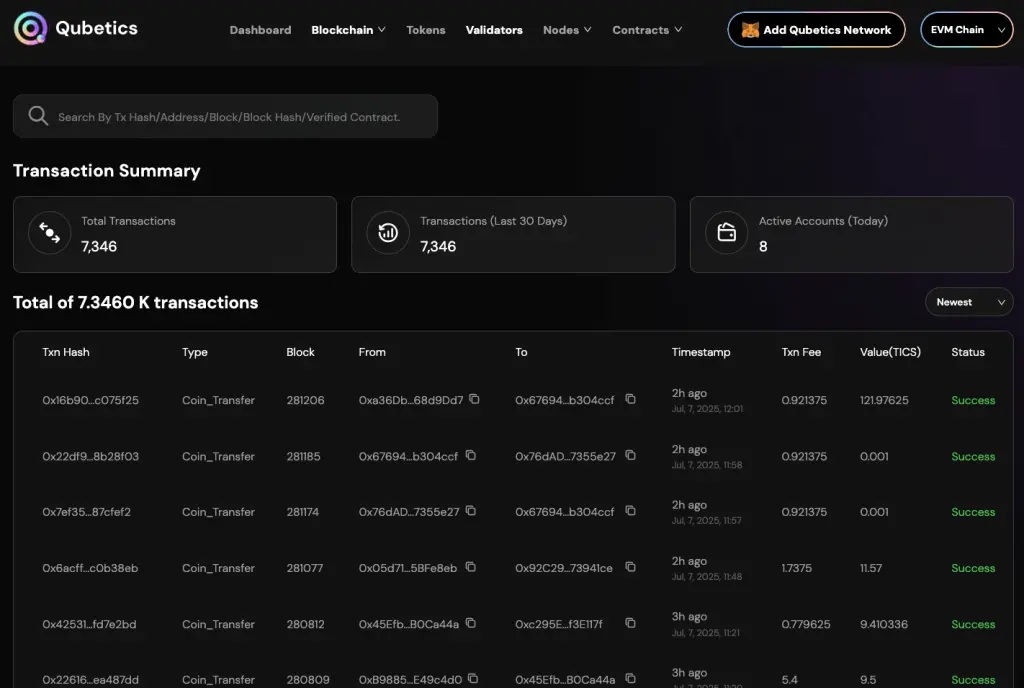This screenshot has width=1024, height=688.
Task: Click Add Qubetics Network button
Action: (x=816, y=29)
